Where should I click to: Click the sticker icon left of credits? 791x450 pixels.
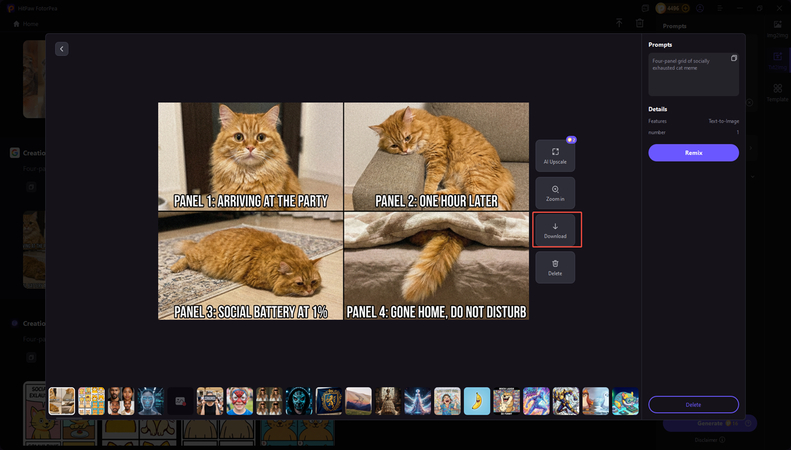(x=645, y=8)
